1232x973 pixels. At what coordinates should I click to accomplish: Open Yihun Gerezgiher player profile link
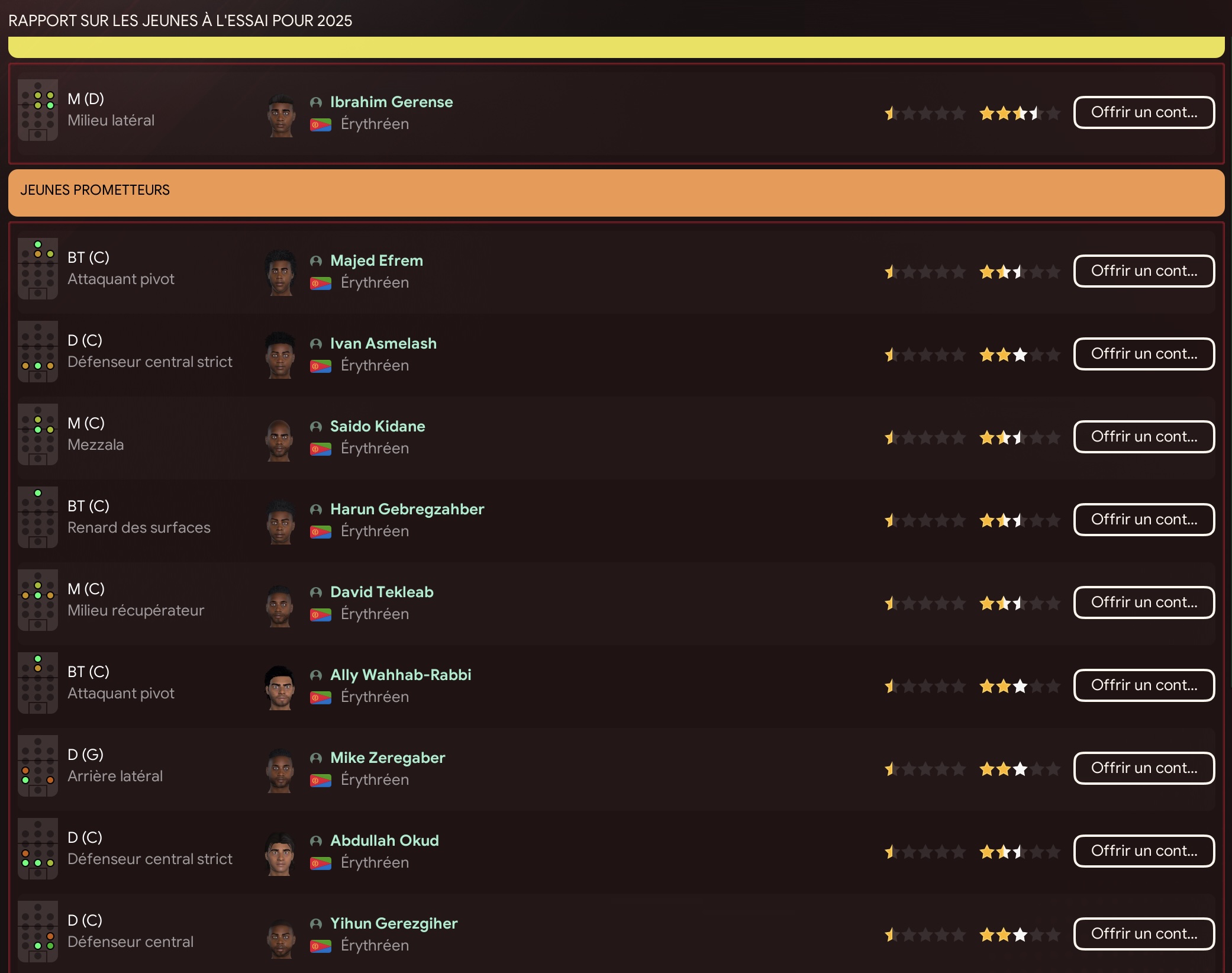pyautogui.click(x=394, y=923)
